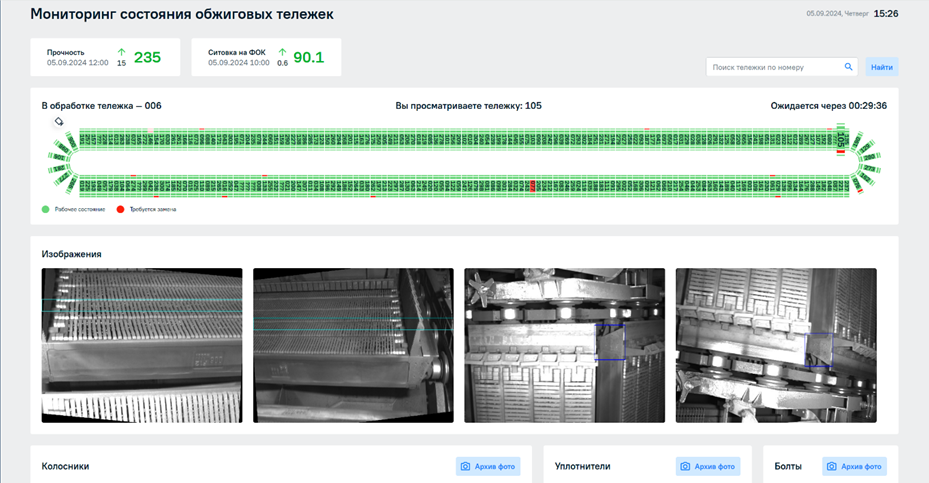The image size is (929, 483).
Task: Click the camera icon in the Болты section
Action: [832, 466]
